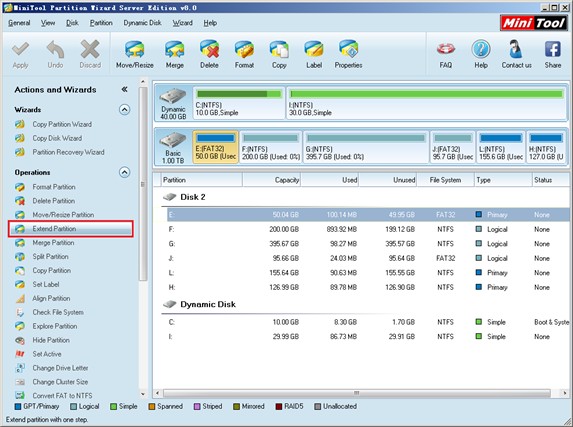Open the Disk menu
The height and width of the screenshot is (427, 573).
pos(72,23)
